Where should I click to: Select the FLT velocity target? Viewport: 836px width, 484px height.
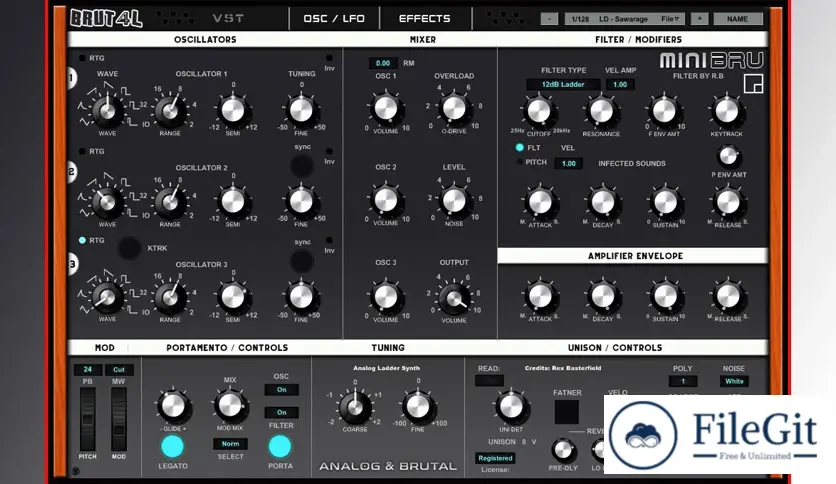520,148
